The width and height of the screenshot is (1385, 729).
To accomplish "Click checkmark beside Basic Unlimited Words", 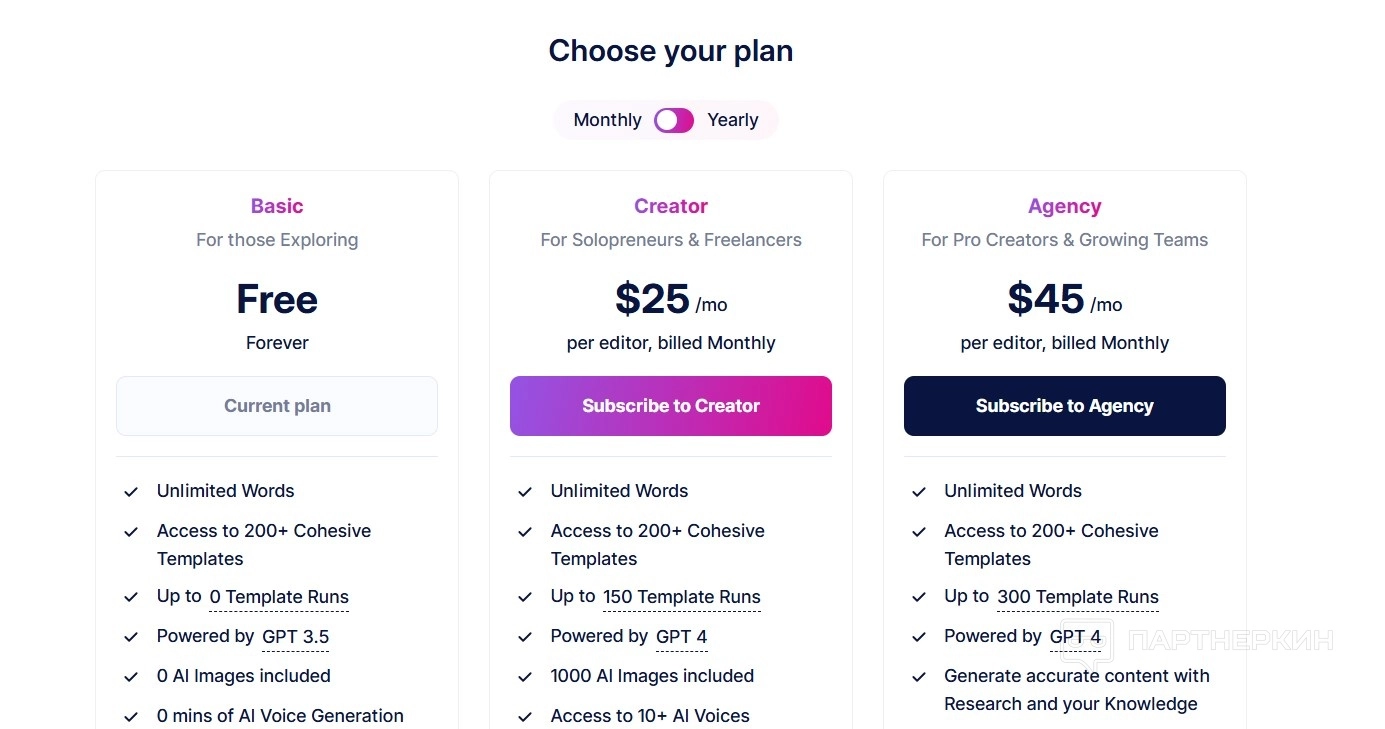I will [x=131, y=492].
